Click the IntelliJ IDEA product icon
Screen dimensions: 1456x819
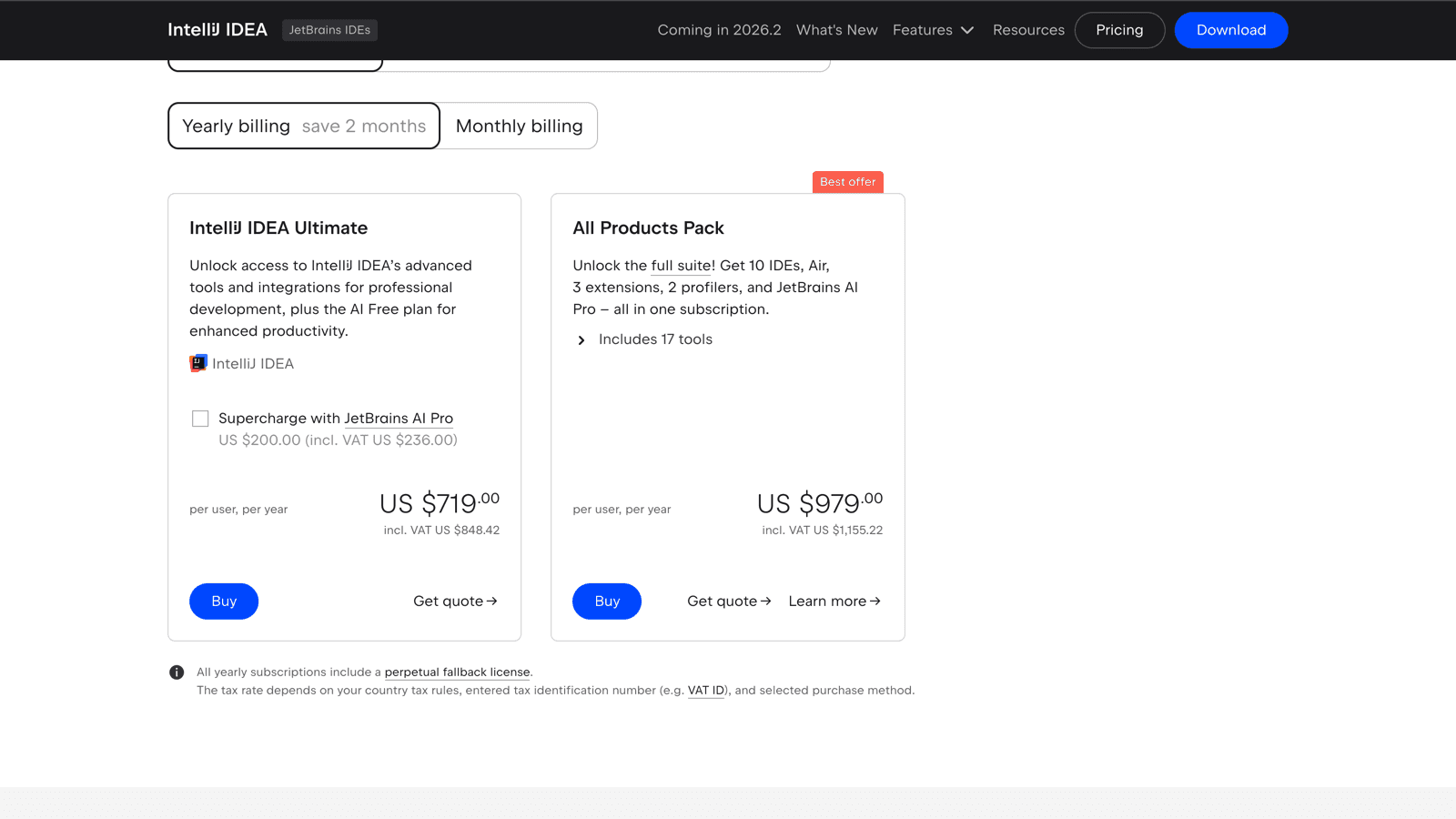197,363
